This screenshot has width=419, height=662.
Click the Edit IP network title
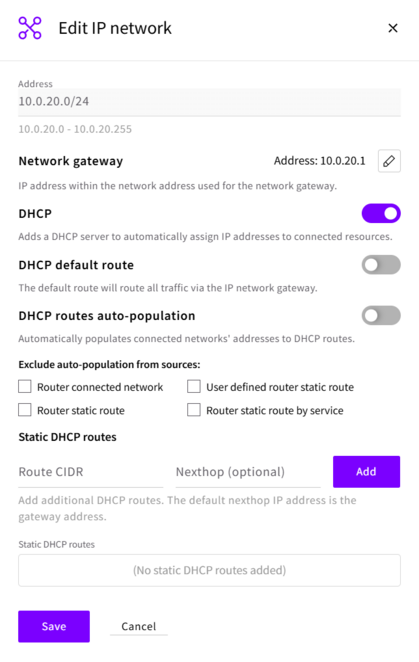tap(115, 28)
